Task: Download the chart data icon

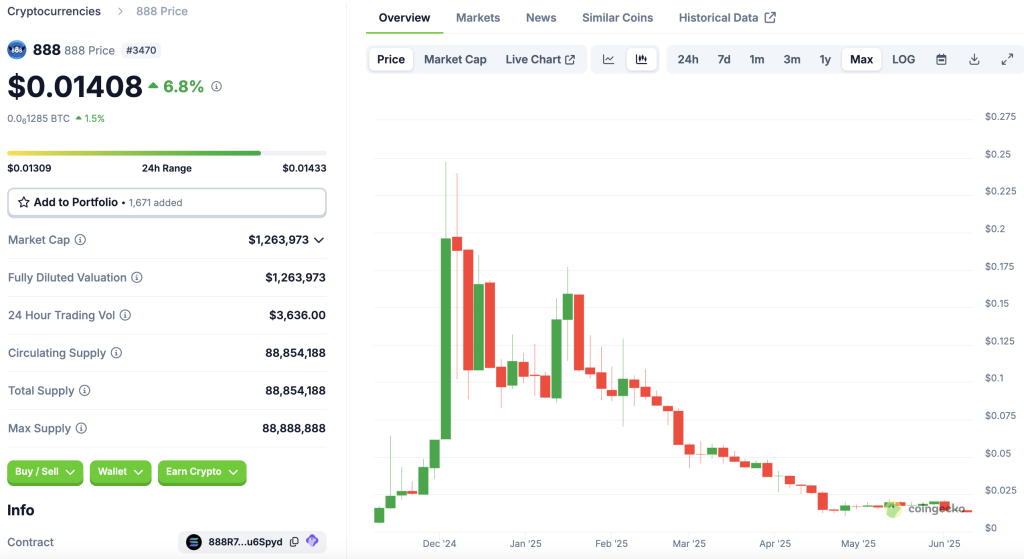Action: click(974, 59)
